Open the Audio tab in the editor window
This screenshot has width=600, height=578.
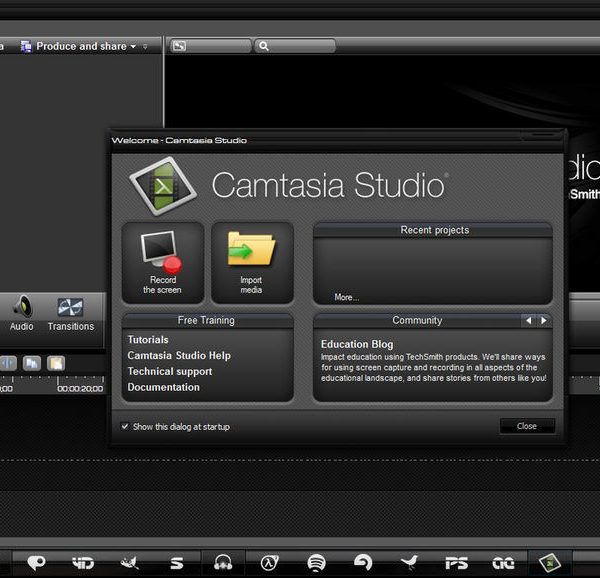[22, 313]
